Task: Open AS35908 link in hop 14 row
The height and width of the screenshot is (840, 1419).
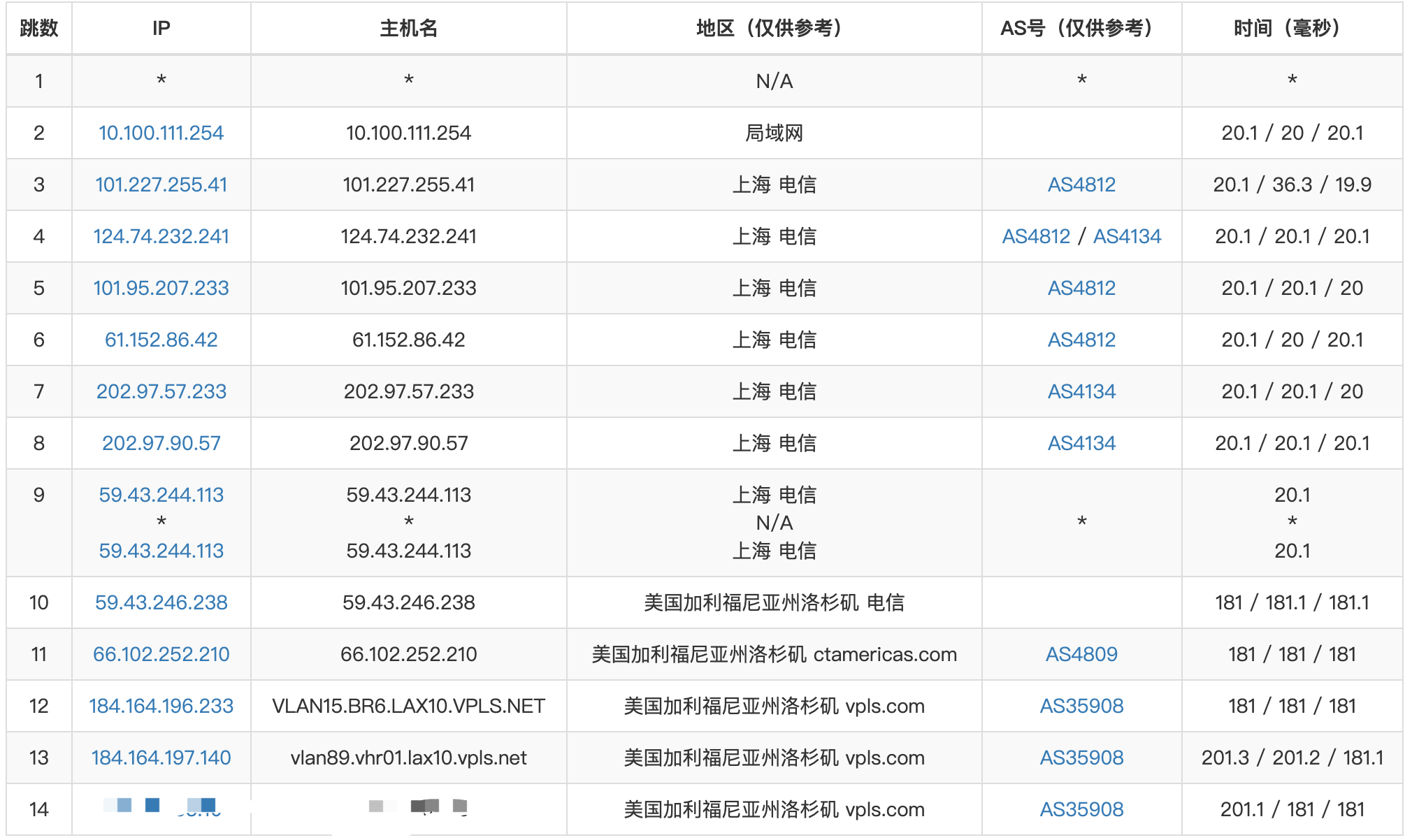Action: (1081, 809)
